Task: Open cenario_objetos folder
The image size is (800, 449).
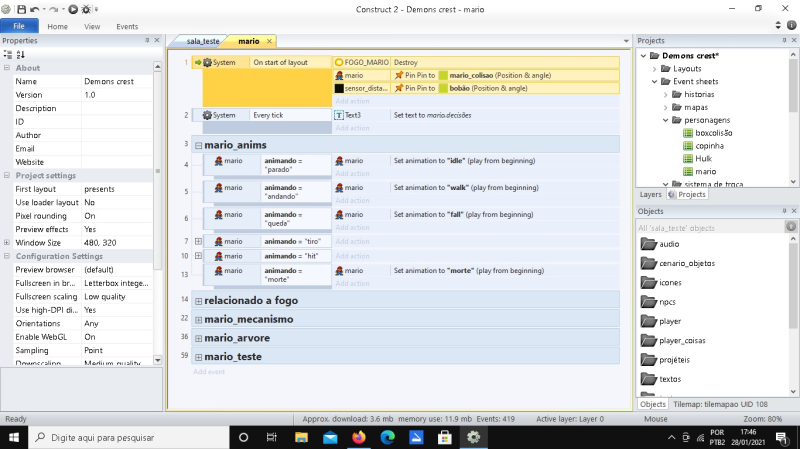Action: point(678,263)
